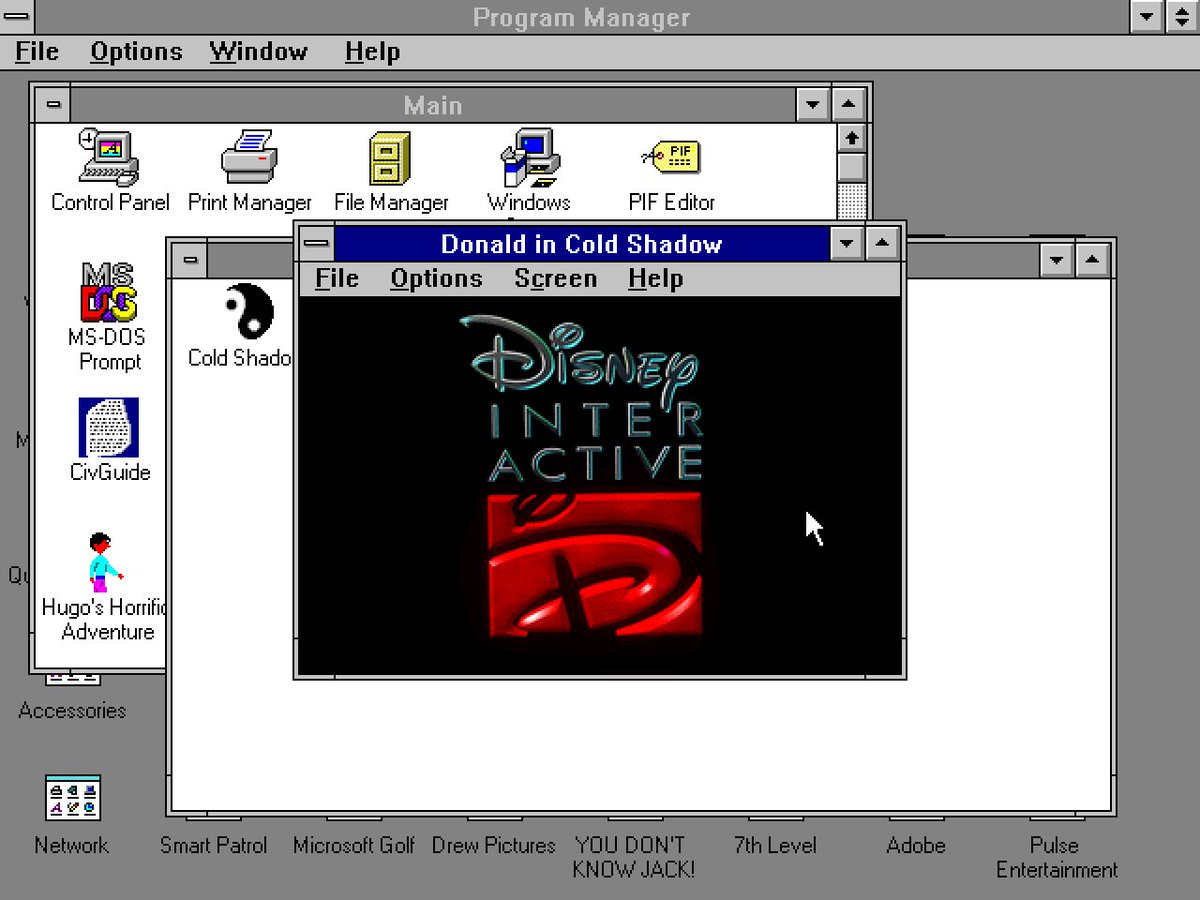This screenshot has height=900, width=1200.
Task: Click the Drew Pictures group label
Action: (494, 845)
